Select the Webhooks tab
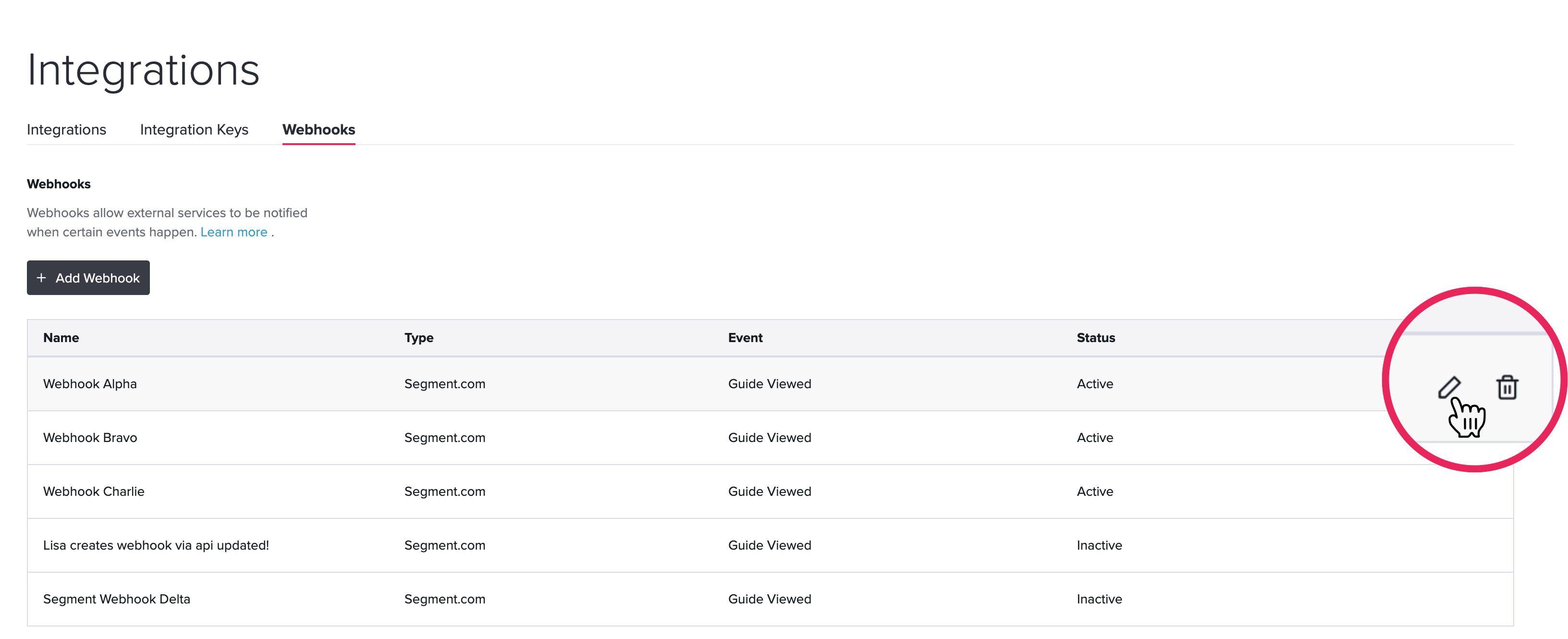 coord(318,130)
